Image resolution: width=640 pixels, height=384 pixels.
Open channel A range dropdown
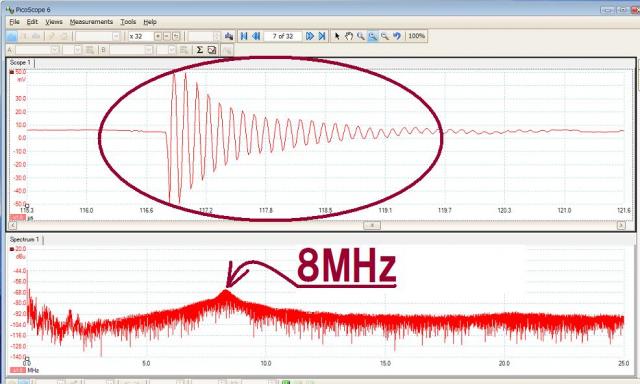pos(55,50)
